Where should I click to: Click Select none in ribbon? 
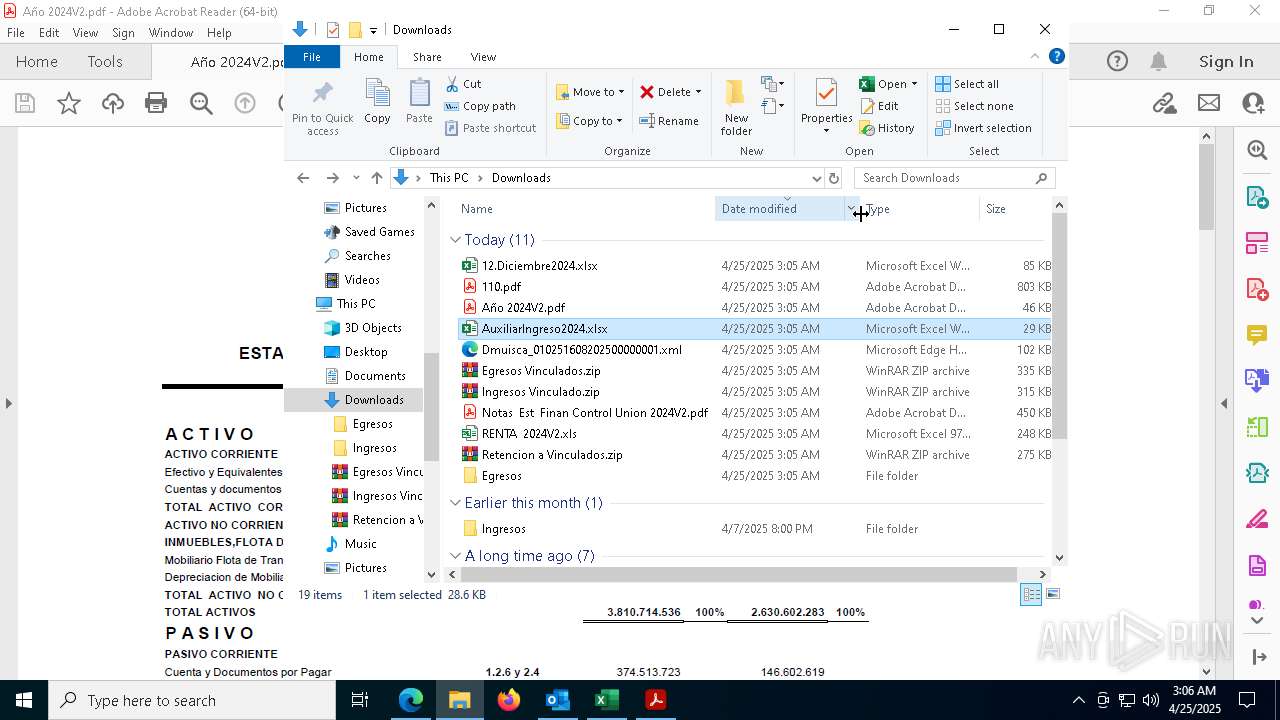[974, 106]
